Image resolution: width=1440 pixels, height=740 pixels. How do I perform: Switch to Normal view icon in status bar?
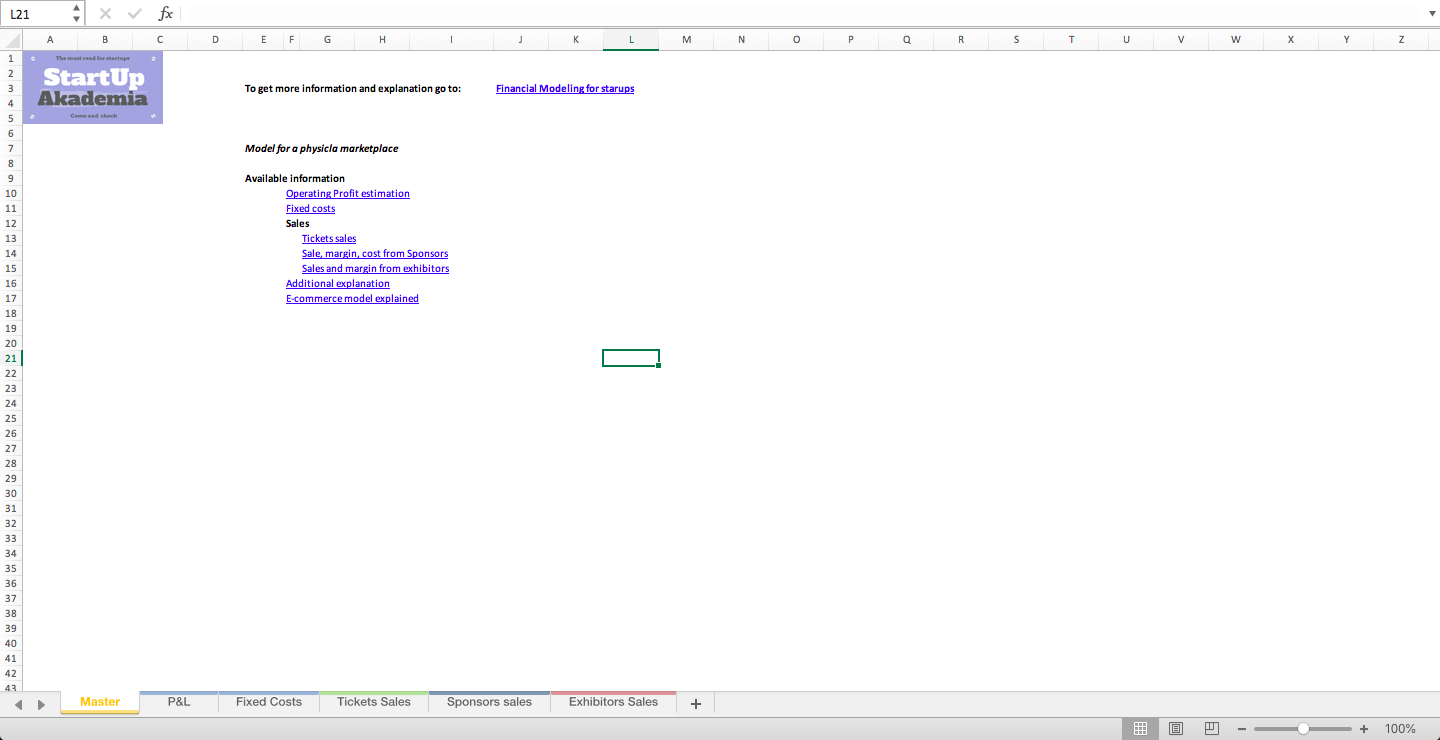tap(1140, 729)
